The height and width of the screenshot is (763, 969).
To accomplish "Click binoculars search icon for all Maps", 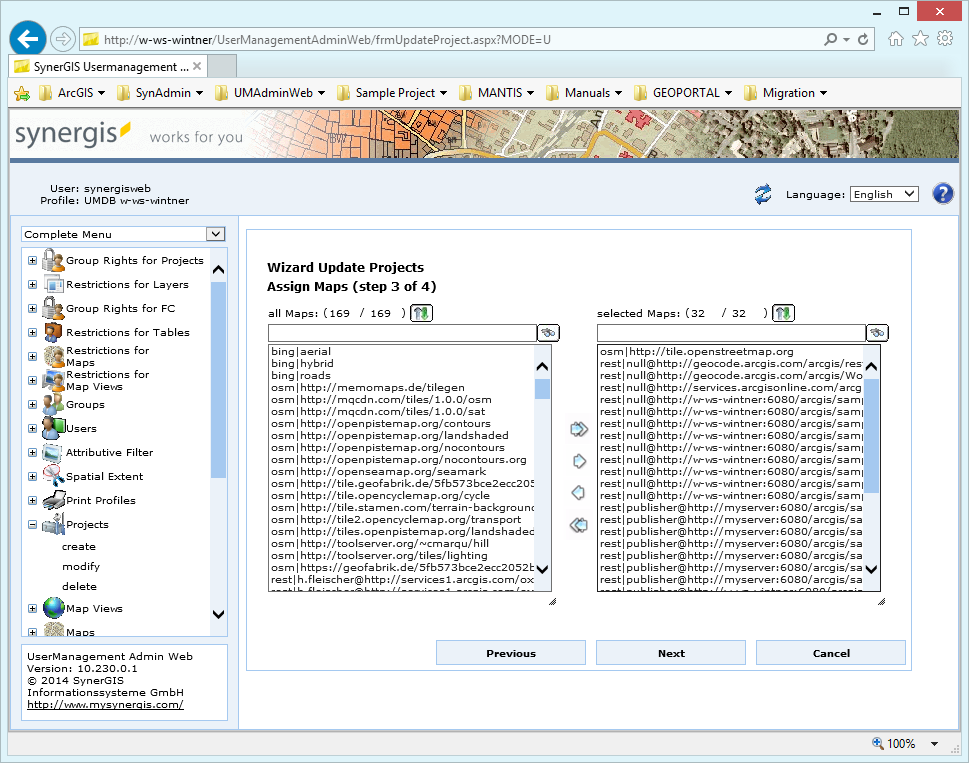I will [548, 333].
